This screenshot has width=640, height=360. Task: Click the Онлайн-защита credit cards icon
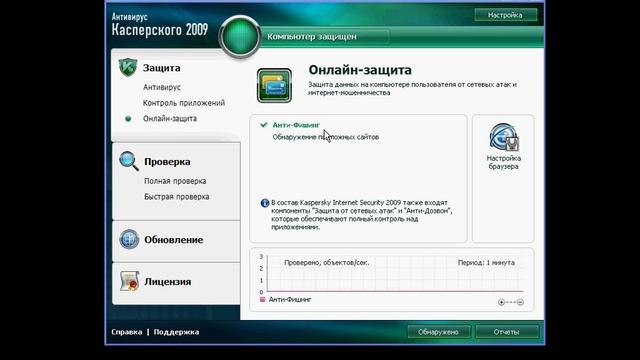274,85
